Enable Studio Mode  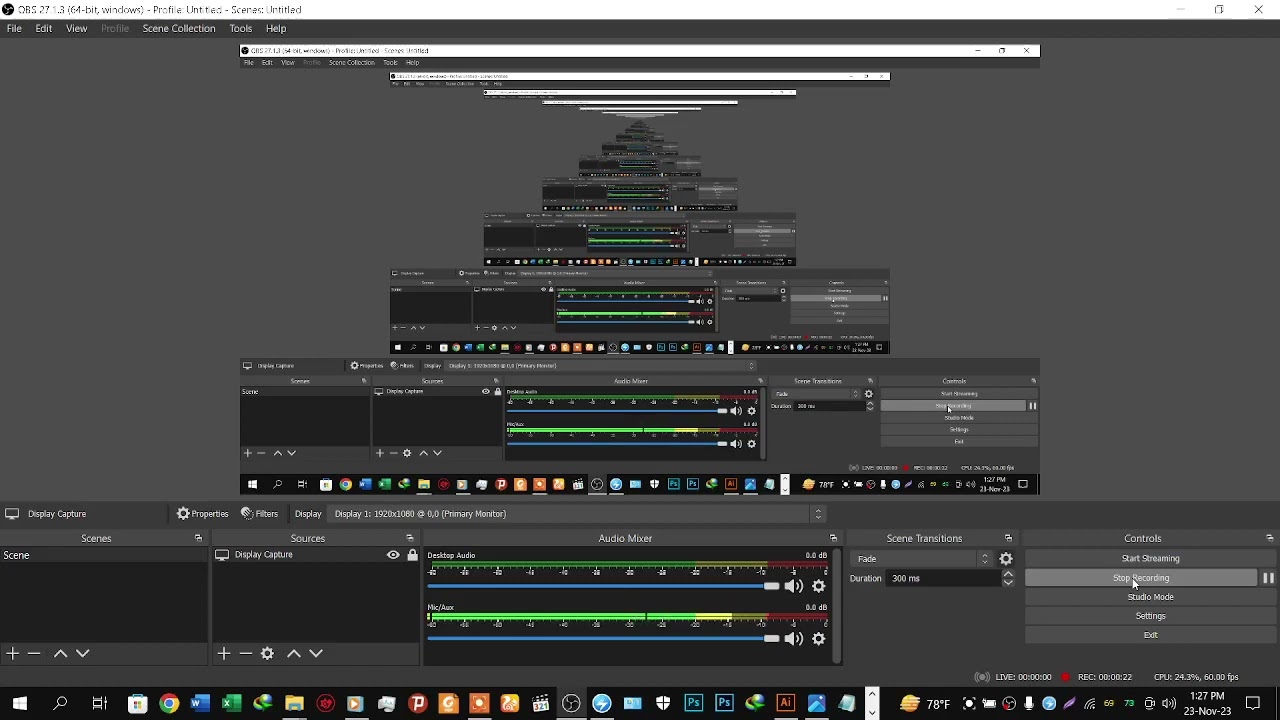1150,597
